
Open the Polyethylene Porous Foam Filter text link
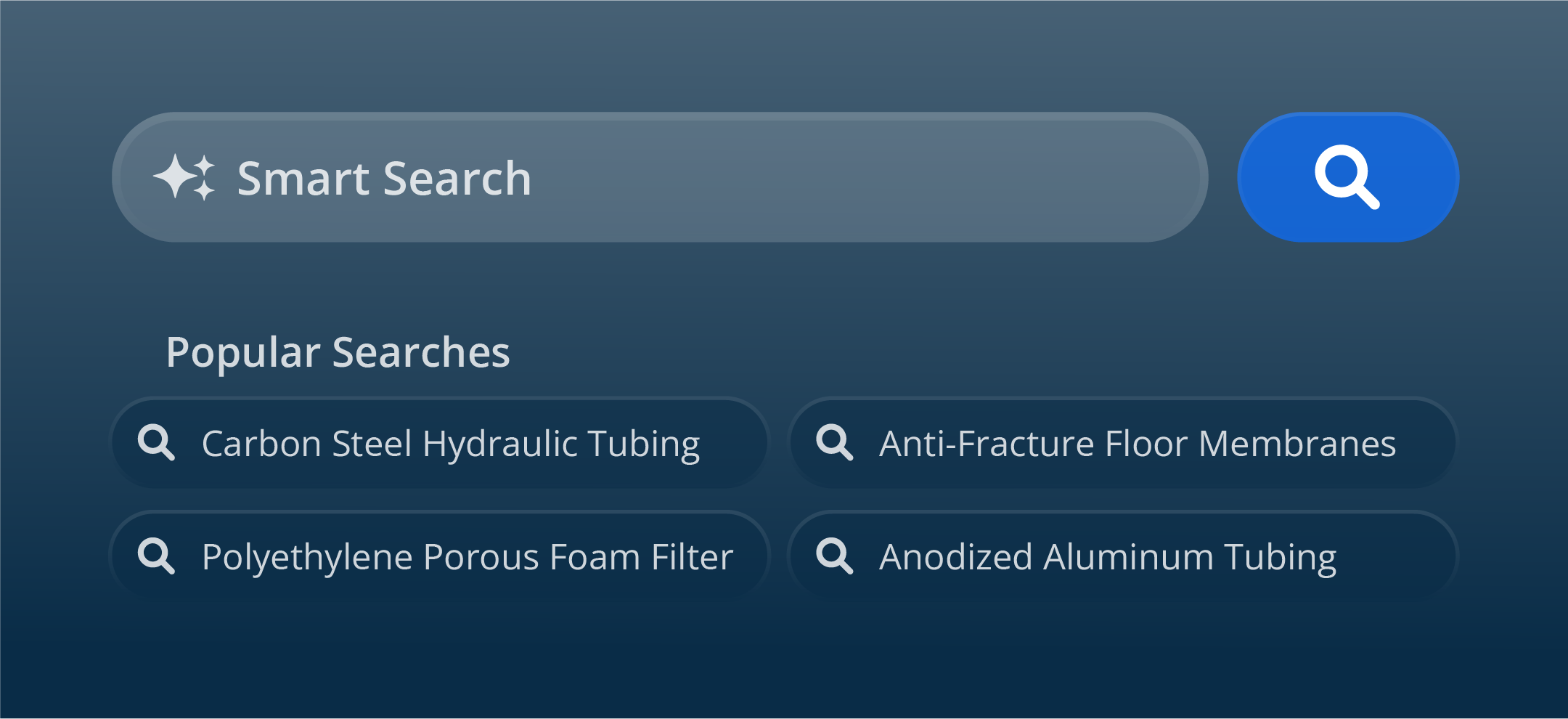coord(467,557)
